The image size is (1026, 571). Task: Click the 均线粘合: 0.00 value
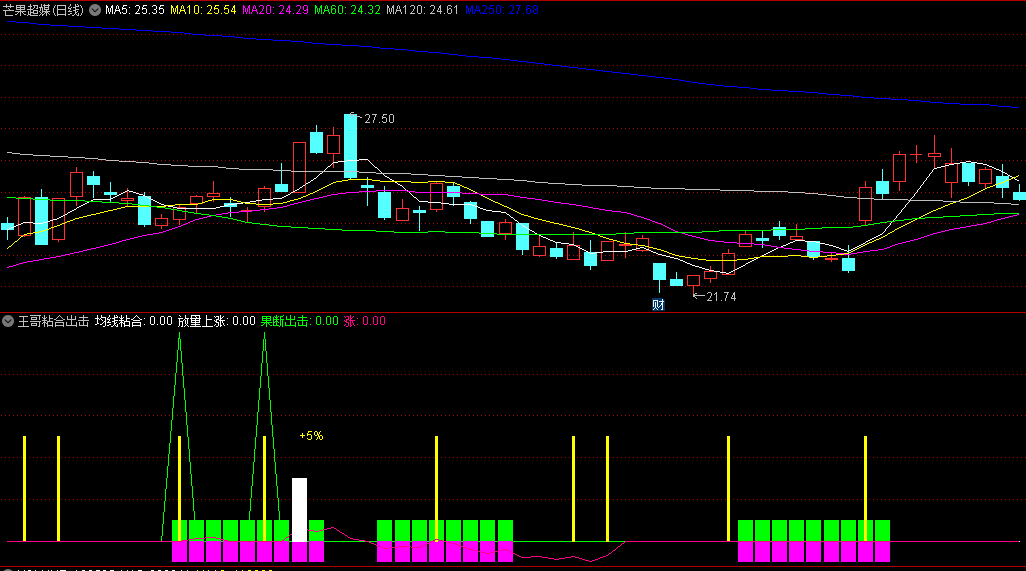pyautogui.click(x=133, y=321)
